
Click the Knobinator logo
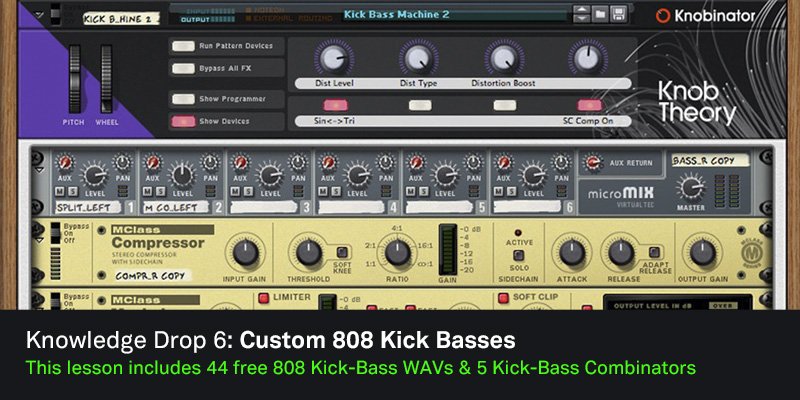tap(706, 16)
